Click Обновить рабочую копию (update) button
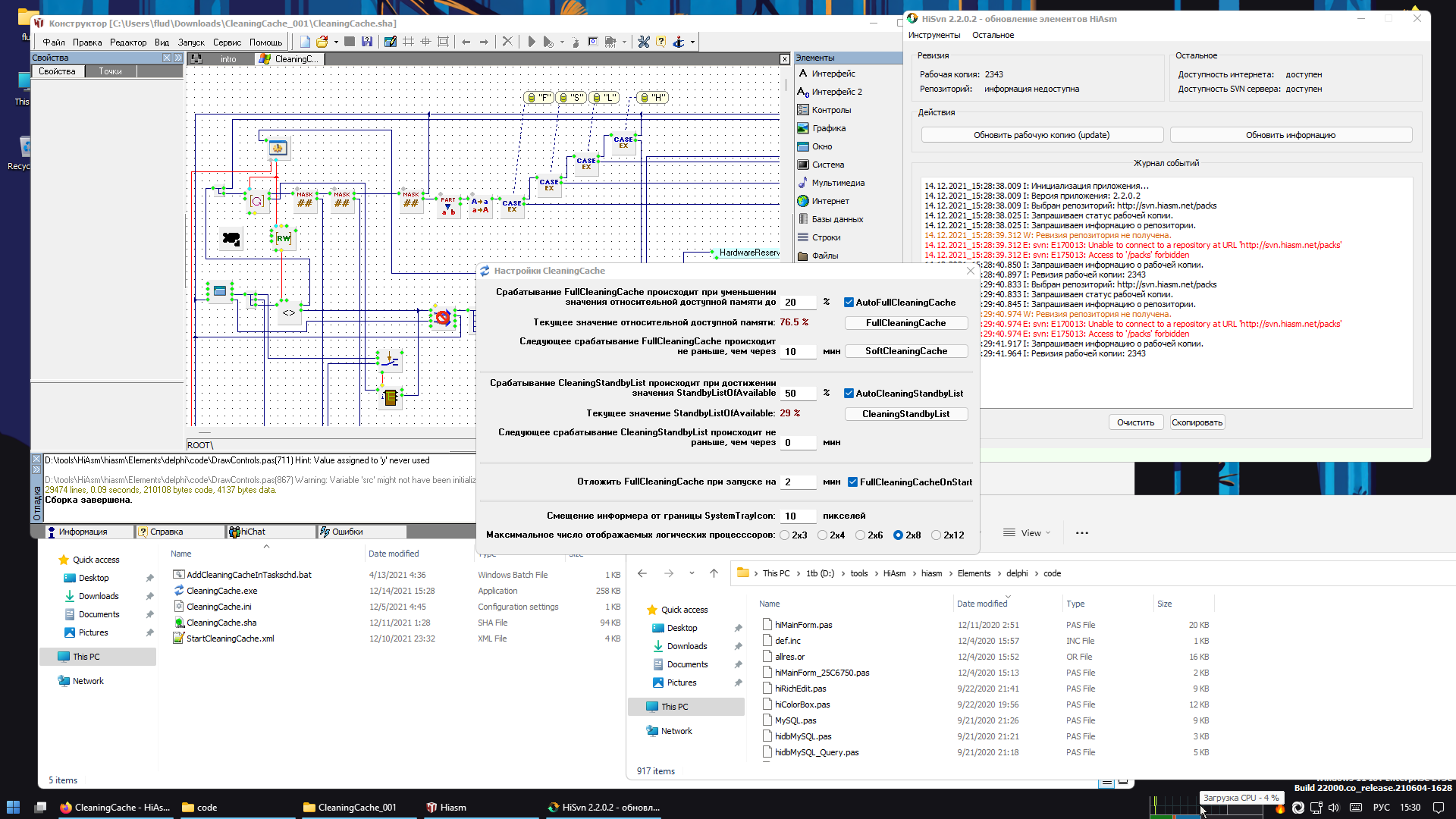This screenshot has height=819, width=1456. (x=1041, y=135)
